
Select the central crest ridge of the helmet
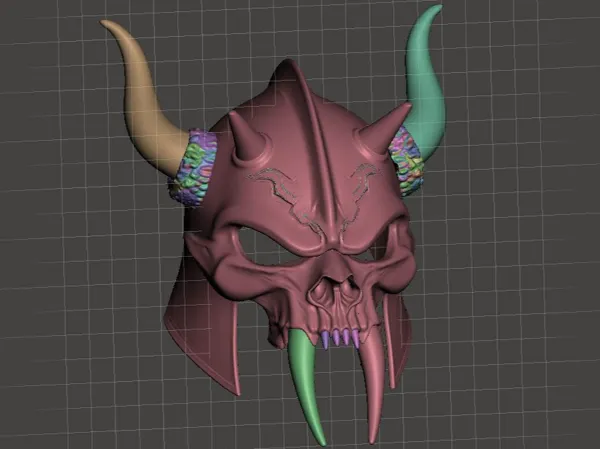tap(318, 153)
